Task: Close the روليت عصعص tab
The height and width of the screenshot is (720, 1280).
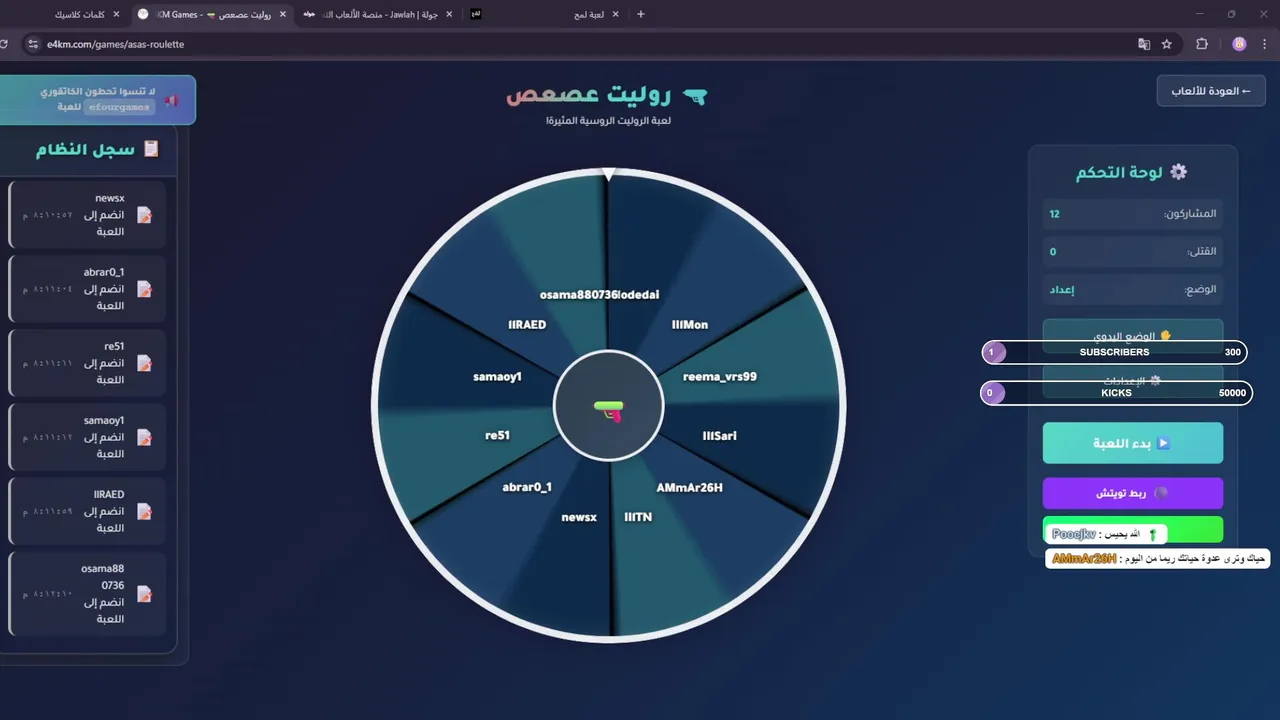Action: point(283,14)
